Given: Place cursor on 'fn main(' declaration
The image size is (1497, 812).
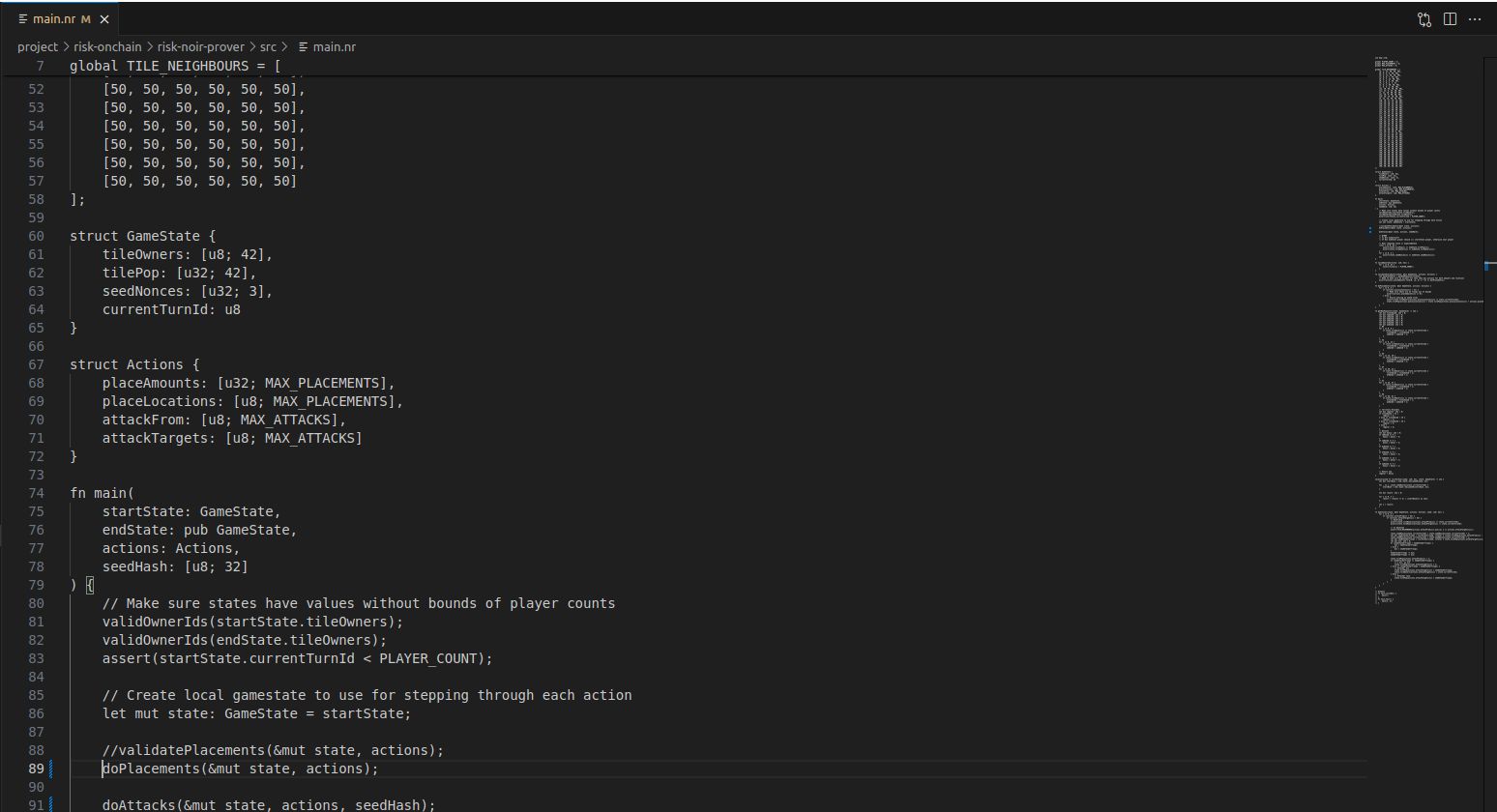Looking at the screenshot, I should (102, 493).
